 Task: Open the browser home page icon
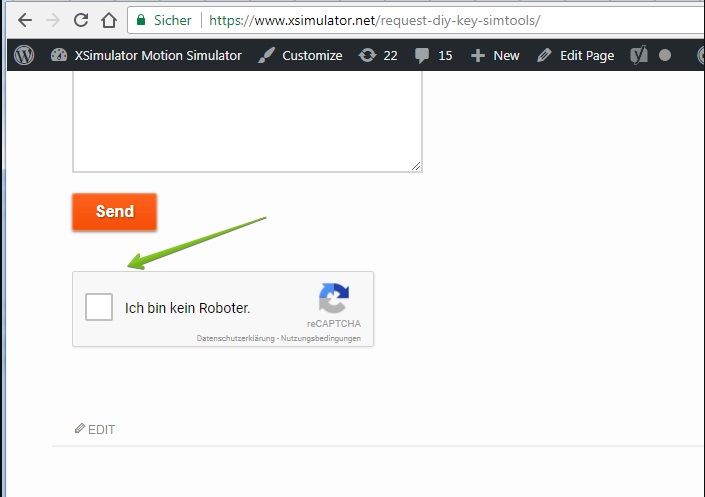coord(109,20)
